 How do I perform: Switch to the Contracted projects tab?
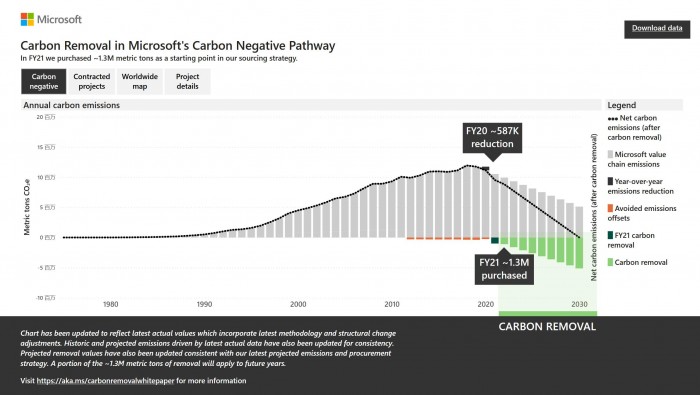click(92, 81)
